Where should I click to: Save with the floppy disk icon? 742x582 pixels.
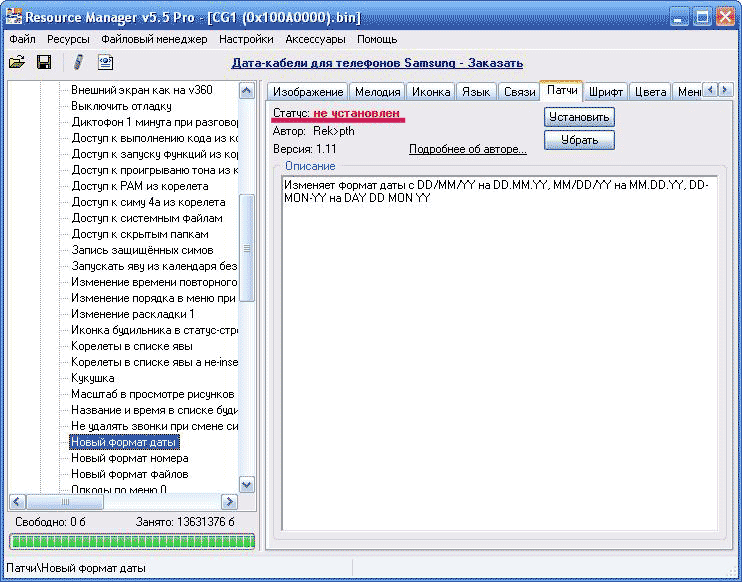[44, 62]
